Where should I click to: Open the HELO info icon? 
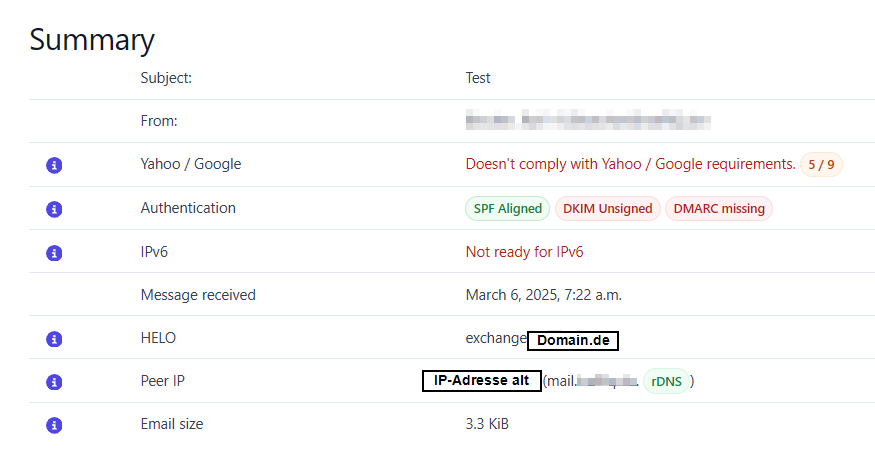pyautogui.click(x=54, y=339)
